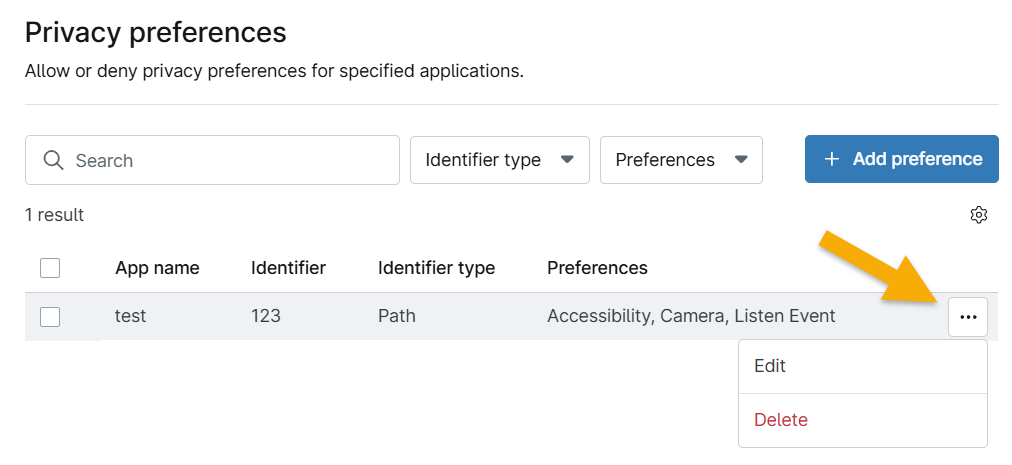
Task: Focus the Search text field
Action: pos(230,161)
